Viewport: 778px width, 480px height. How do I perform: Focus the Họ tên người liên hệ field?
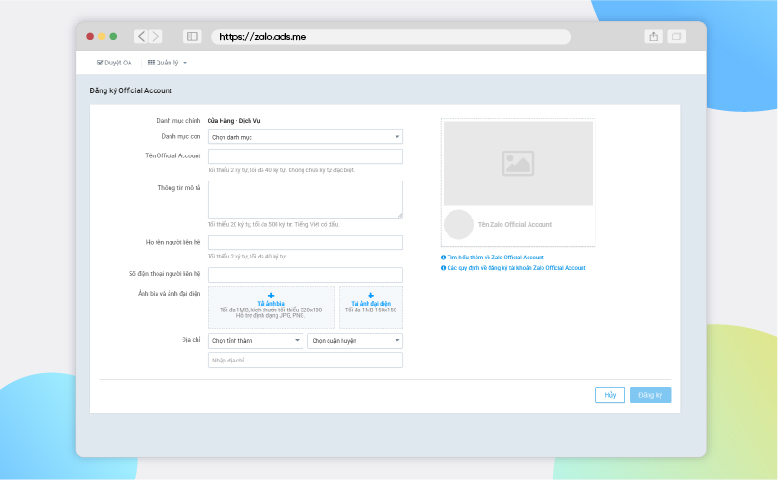[305, 243]
